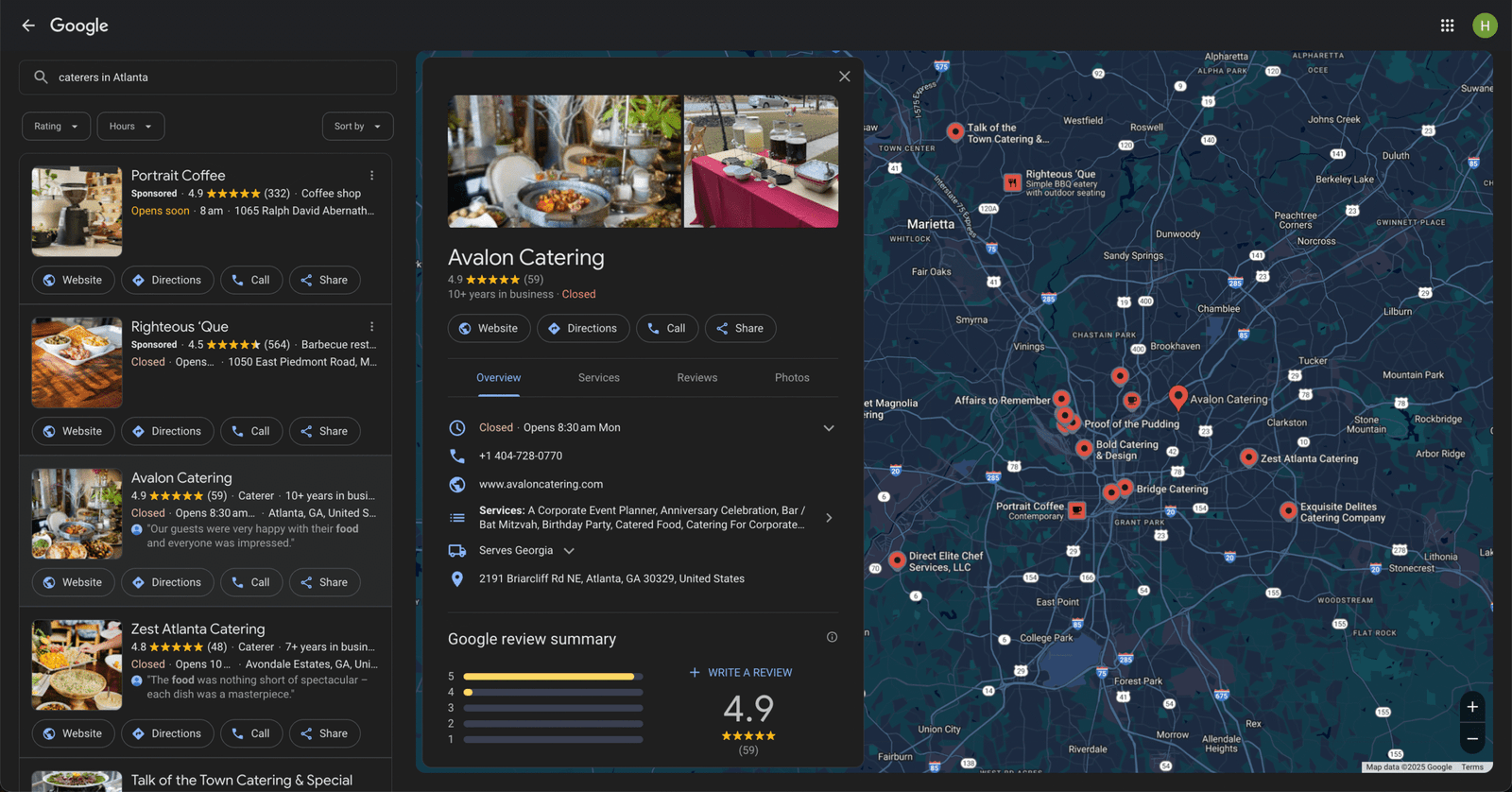Open the Sort by dropdown
Image resolution: width=1512 pixels, height=792 pixels.
click(x=357, y=127)
